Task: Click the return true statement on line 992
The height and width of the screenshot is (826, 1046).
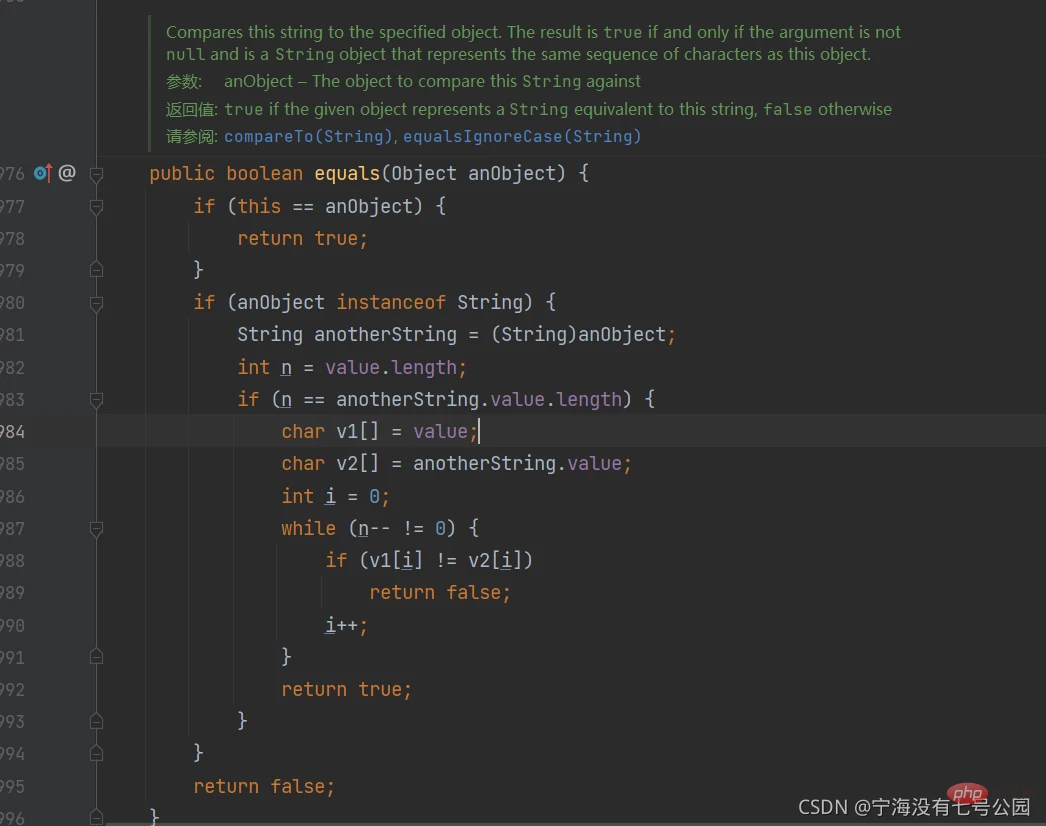Action: [346, 689]
